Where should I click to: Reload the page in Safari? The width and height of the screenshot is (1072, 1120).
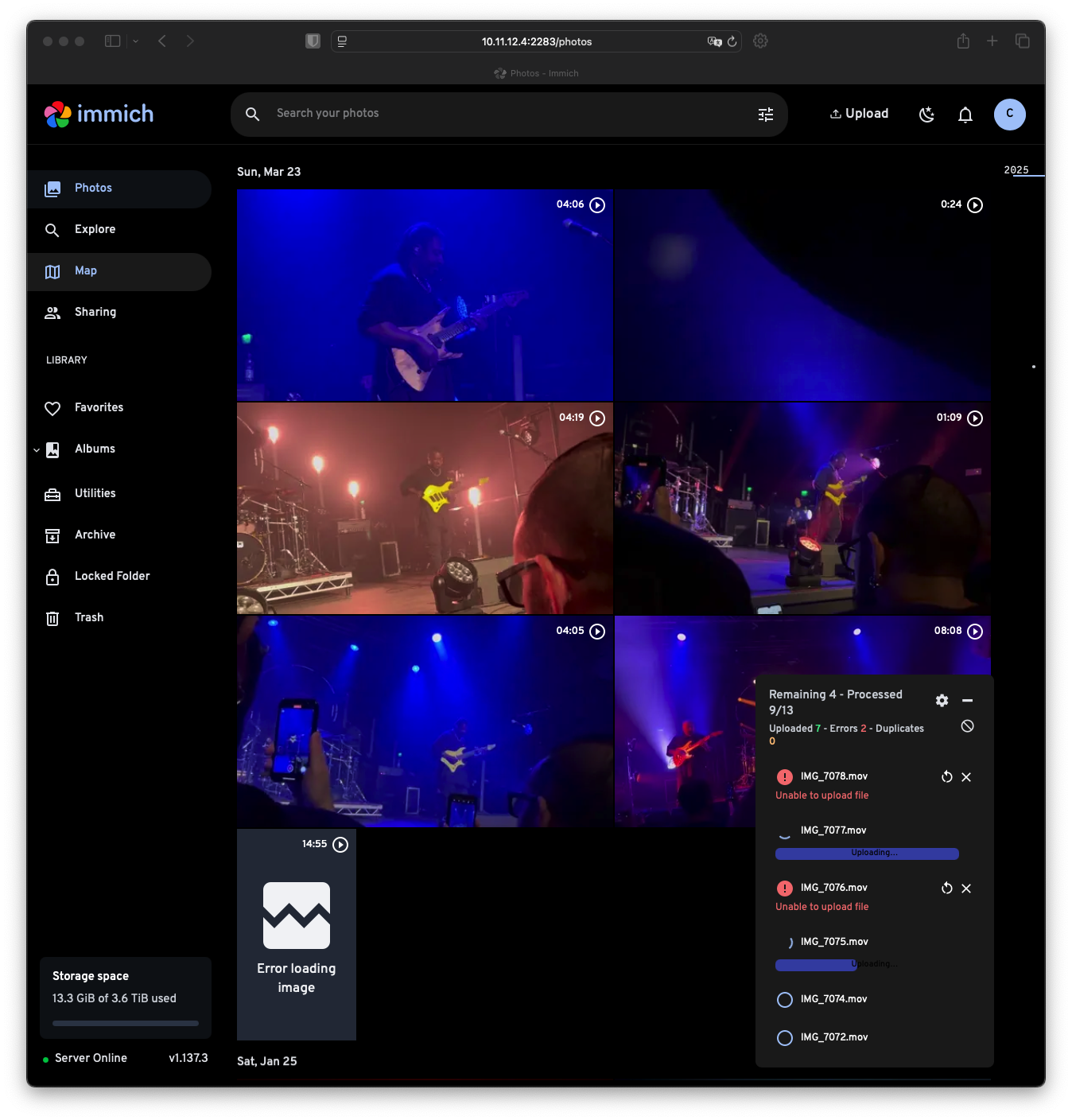[x=732, y=41]
